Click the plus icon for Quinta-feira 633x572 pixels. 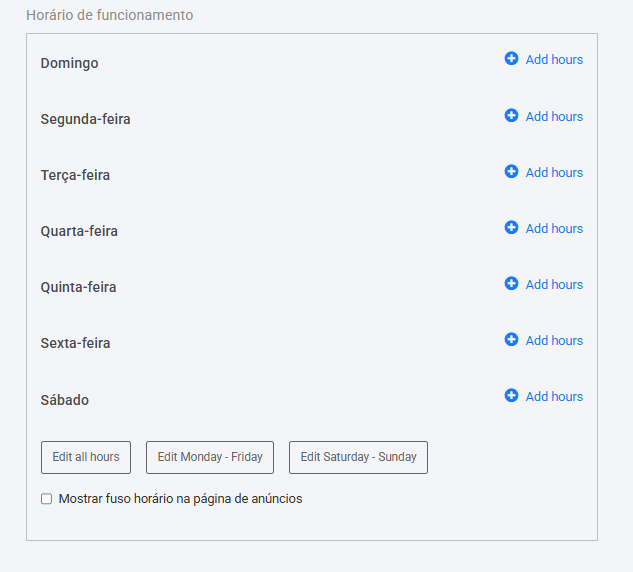click(x=511, y=284)
